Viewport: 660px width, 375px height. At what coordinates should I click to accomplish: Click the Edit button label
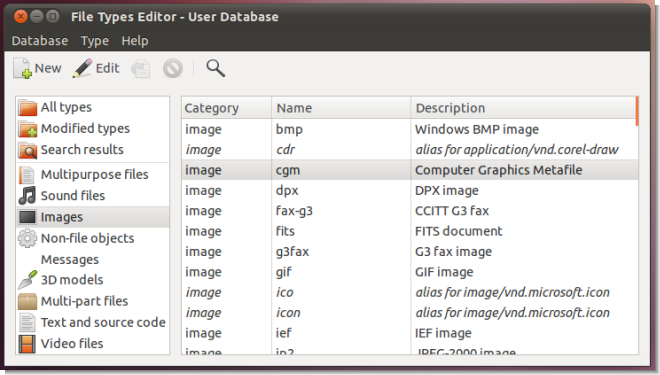click(x=108, y=68)
